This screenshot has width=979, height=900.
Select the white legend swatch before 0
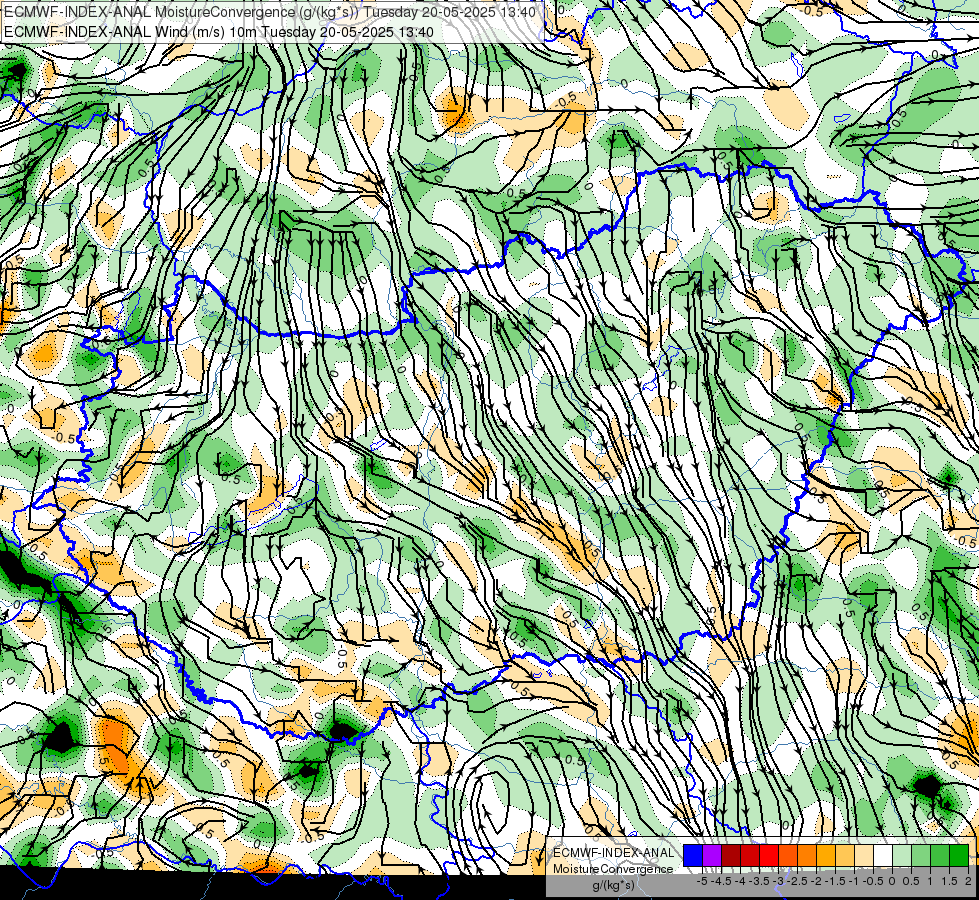[x=883, y=856]
